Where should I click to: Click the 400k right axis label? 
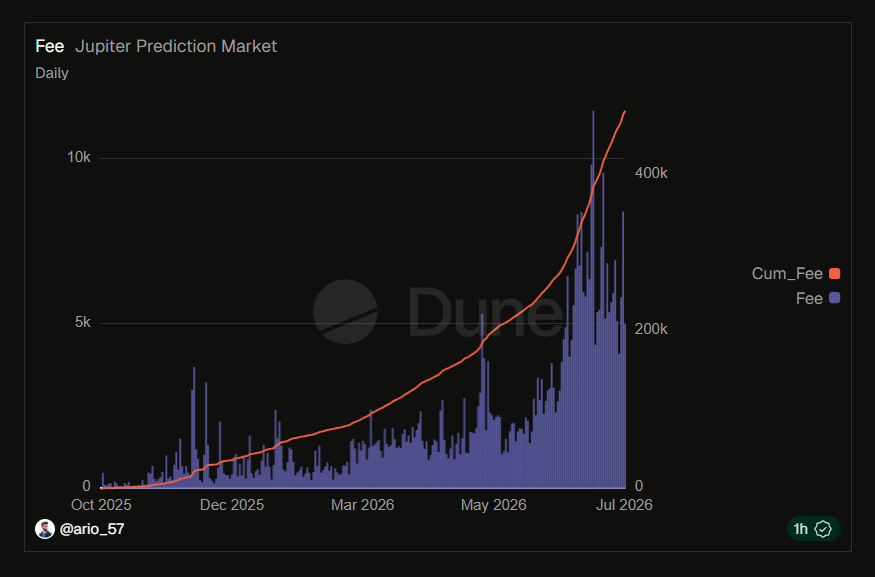point(651,173)
